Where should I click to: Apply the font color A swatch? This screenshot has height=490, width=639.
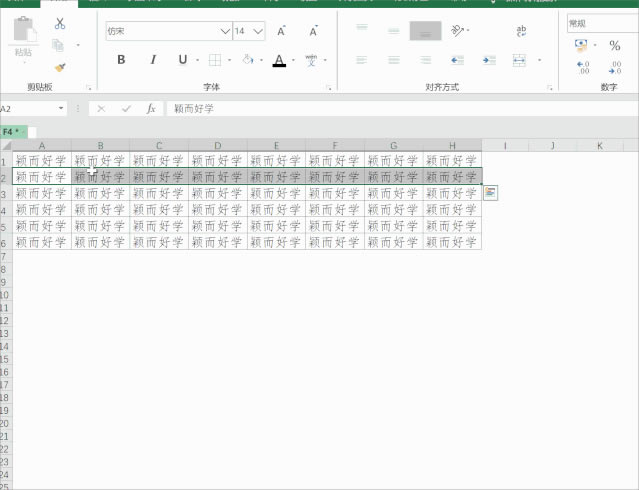[279, 60]
